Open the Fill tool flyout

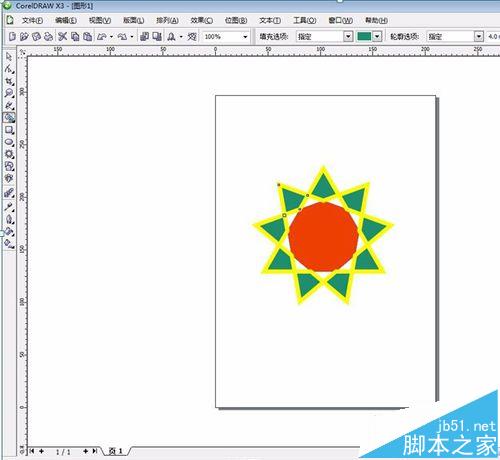[x=9, y=232]
